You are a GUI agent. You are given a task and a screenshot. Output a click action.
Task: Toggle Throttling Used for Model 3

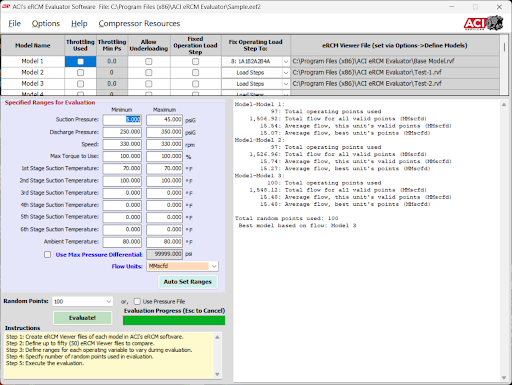pyautogui.click(x=80, y=84)
